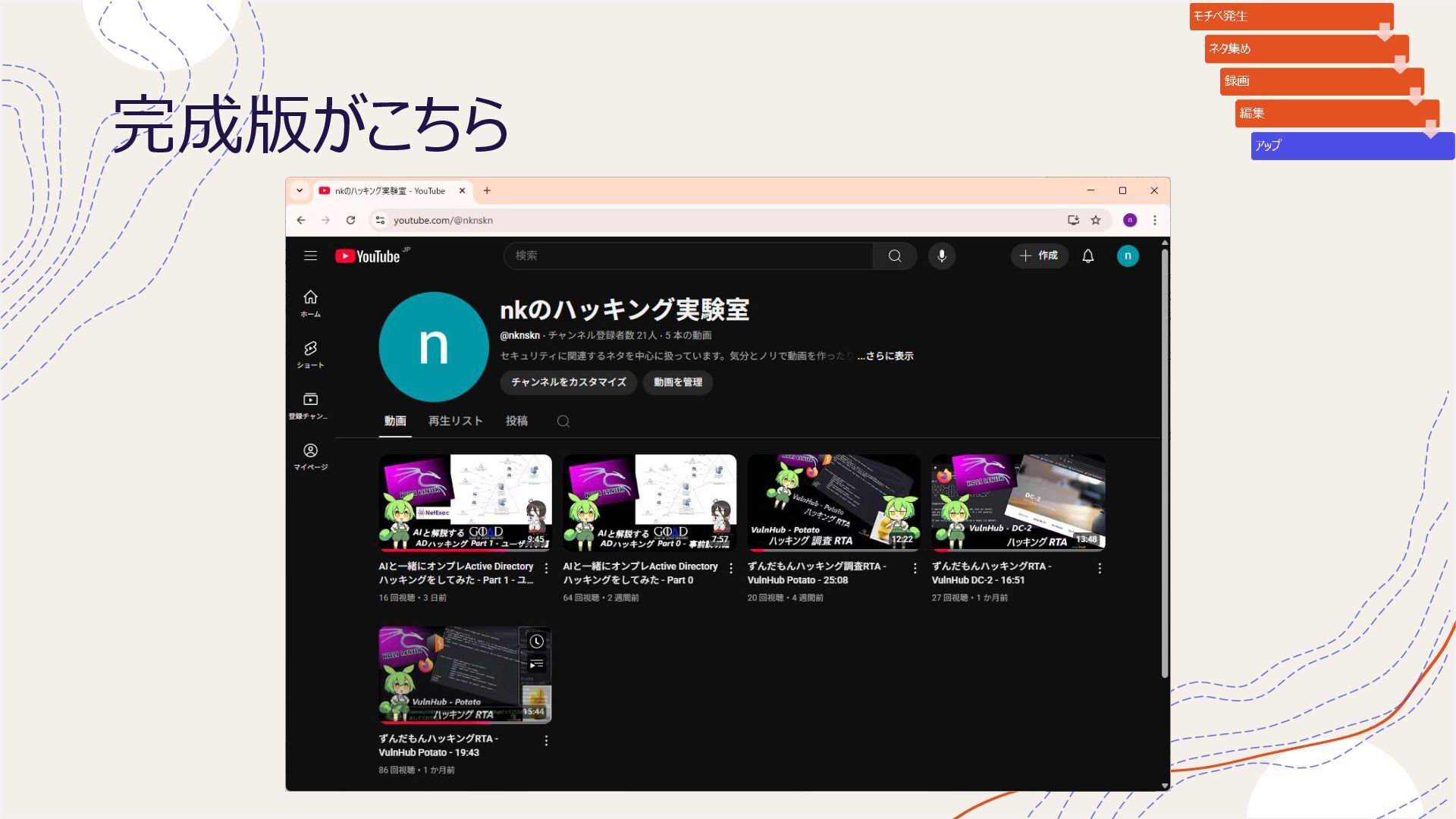Add Potato 19:43 video to Watch Later

click(536, 642)
